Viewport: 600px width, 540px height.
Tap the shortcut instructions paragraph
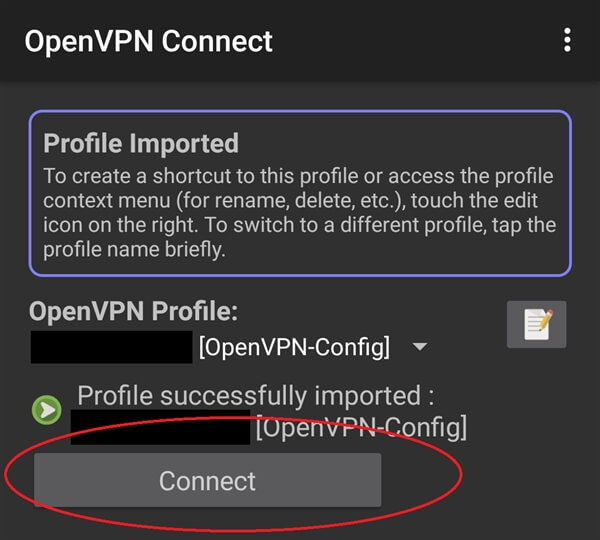pyautogui.click(x=298, y=213)
